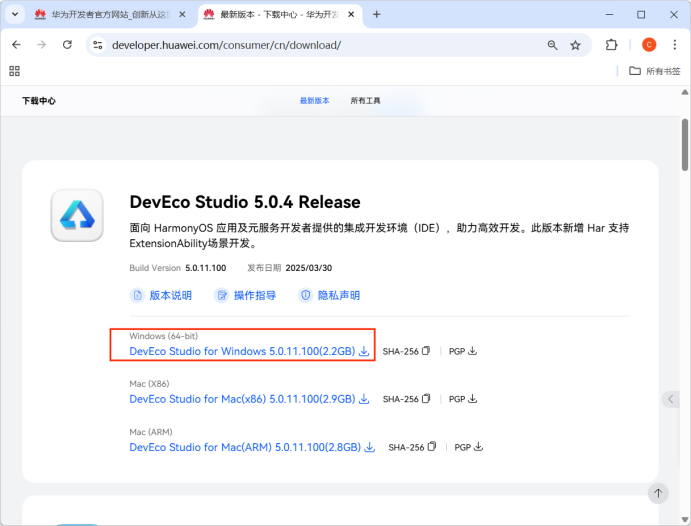The height and width of the screenshot is (526, 691).
Task: Click the DevEco Studio logo thumbnail
Action: [77, 215]
